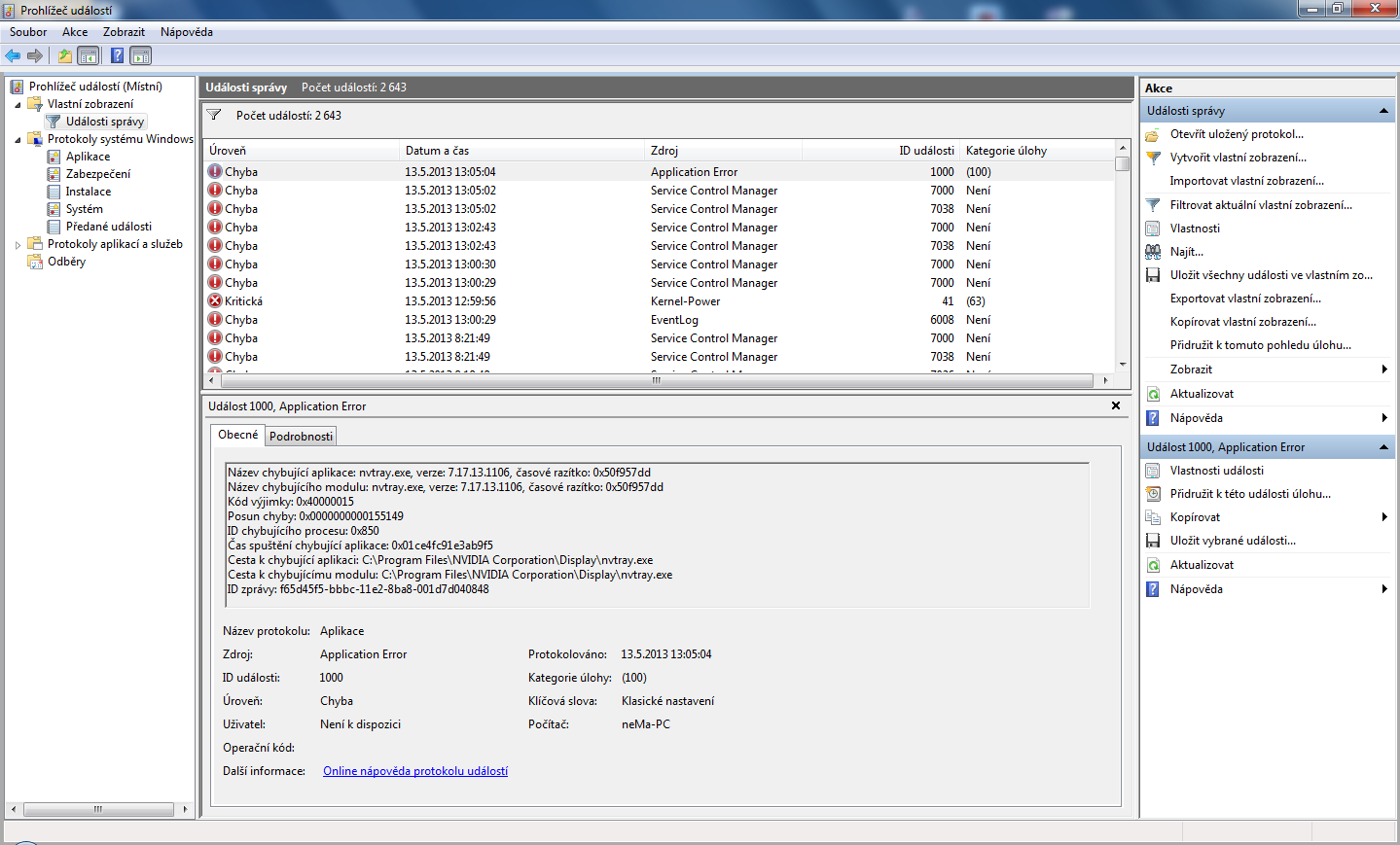The width and height of the screenshot is (1400, 845).
Task: Collapse 'Událost 1000, Application Error' actions section arrow
Action: (x=1383, y=447)
